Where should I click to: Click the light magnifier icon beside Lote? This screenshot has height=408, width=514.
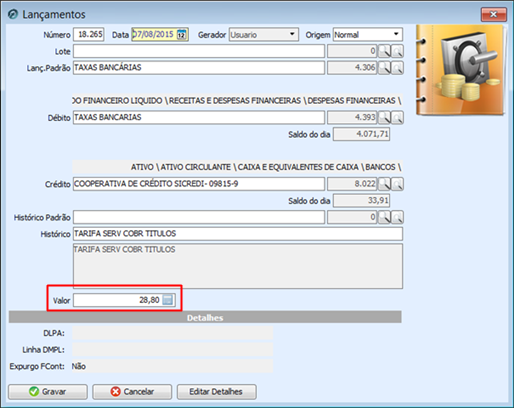click(x=397, y=51)
